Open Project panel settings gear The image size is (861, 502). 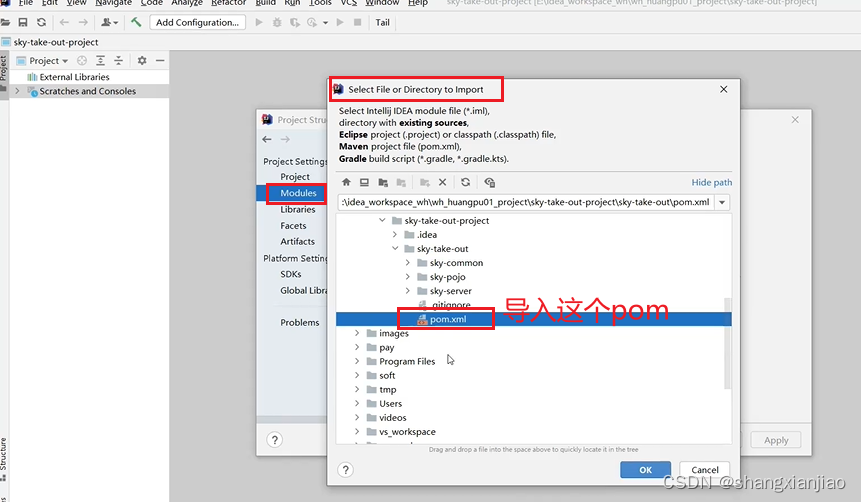(x=142, y=60)
